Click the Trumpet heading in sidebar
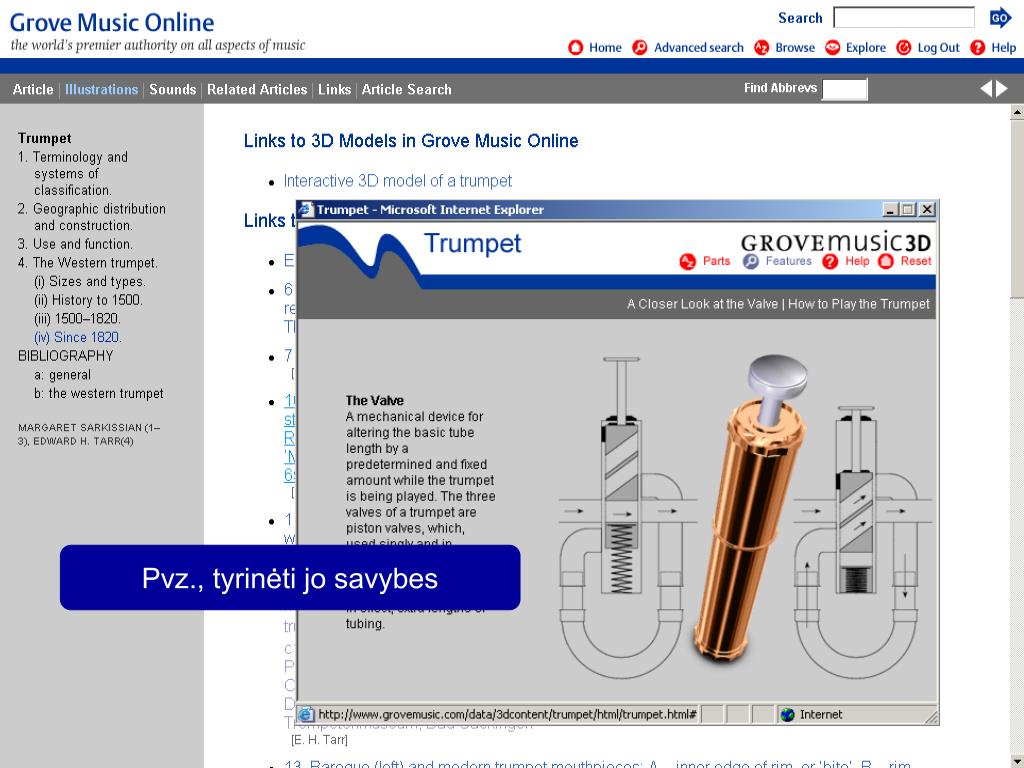The width and height of the screenshot is (1024, 768). pos(44,138)
